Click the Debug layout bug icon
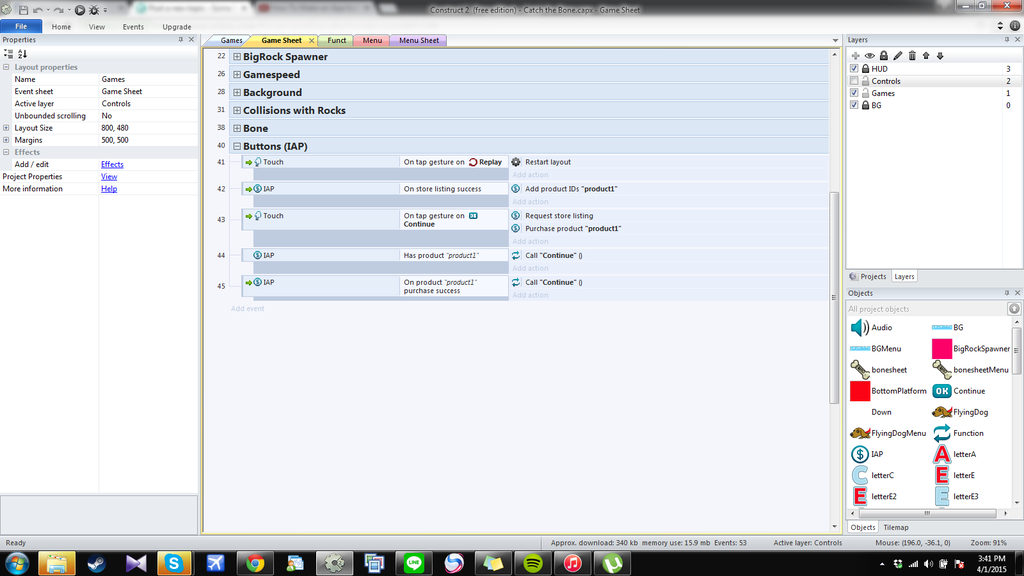1024x576 pixels. tap(94, 10)
